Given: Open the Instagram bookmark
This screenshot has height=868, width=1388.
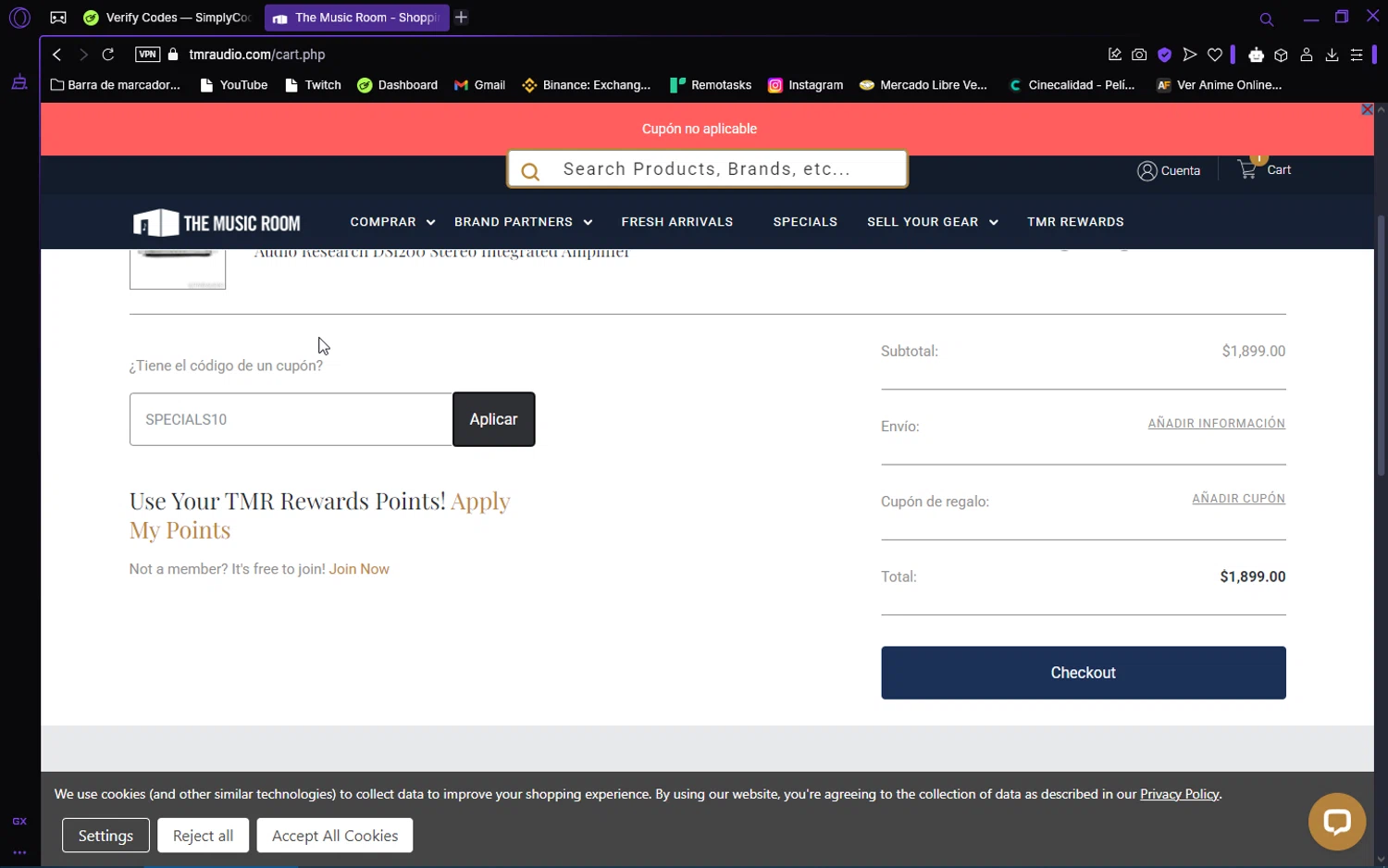Looking at the screenshot, I should [806, 85].
